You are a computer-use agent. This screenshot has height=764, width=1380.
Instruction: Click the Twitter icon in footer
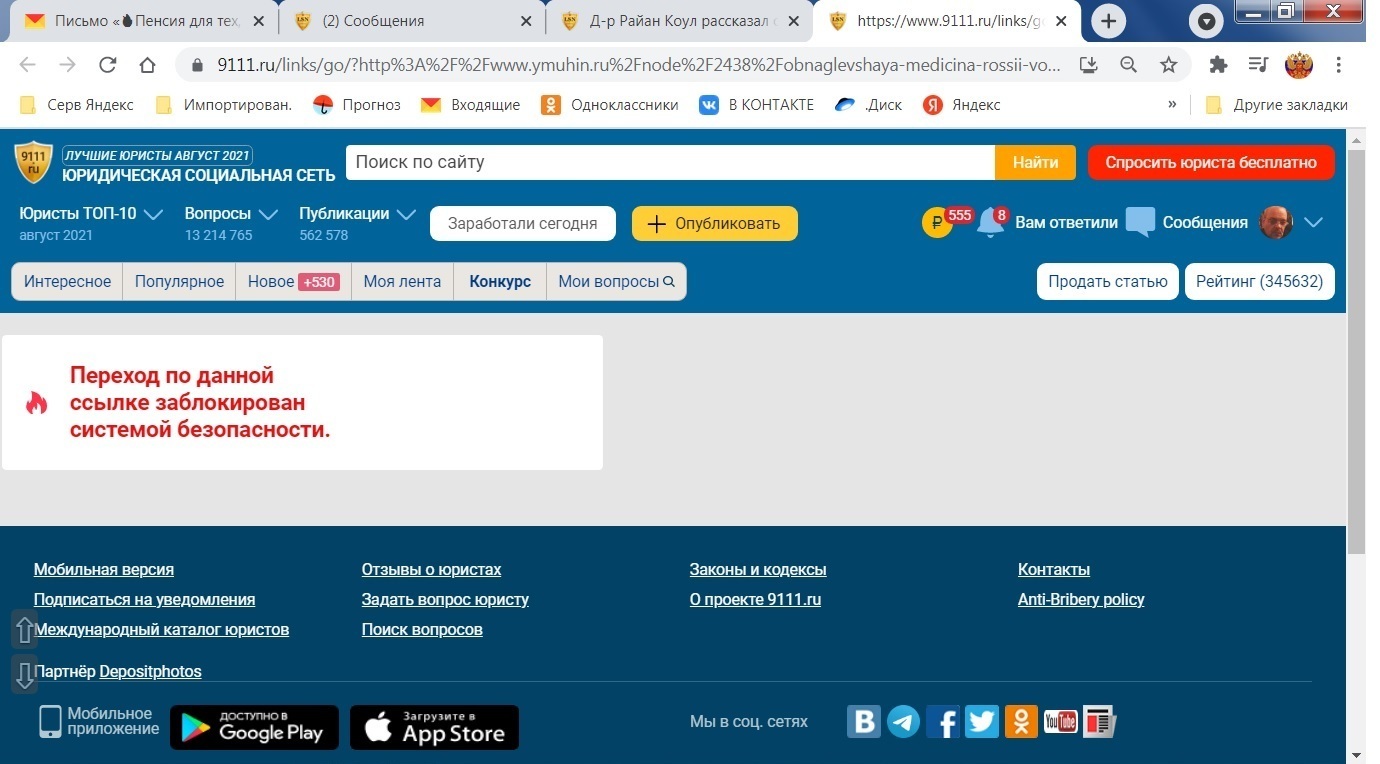pyautogui.click(x=981, y=721)
